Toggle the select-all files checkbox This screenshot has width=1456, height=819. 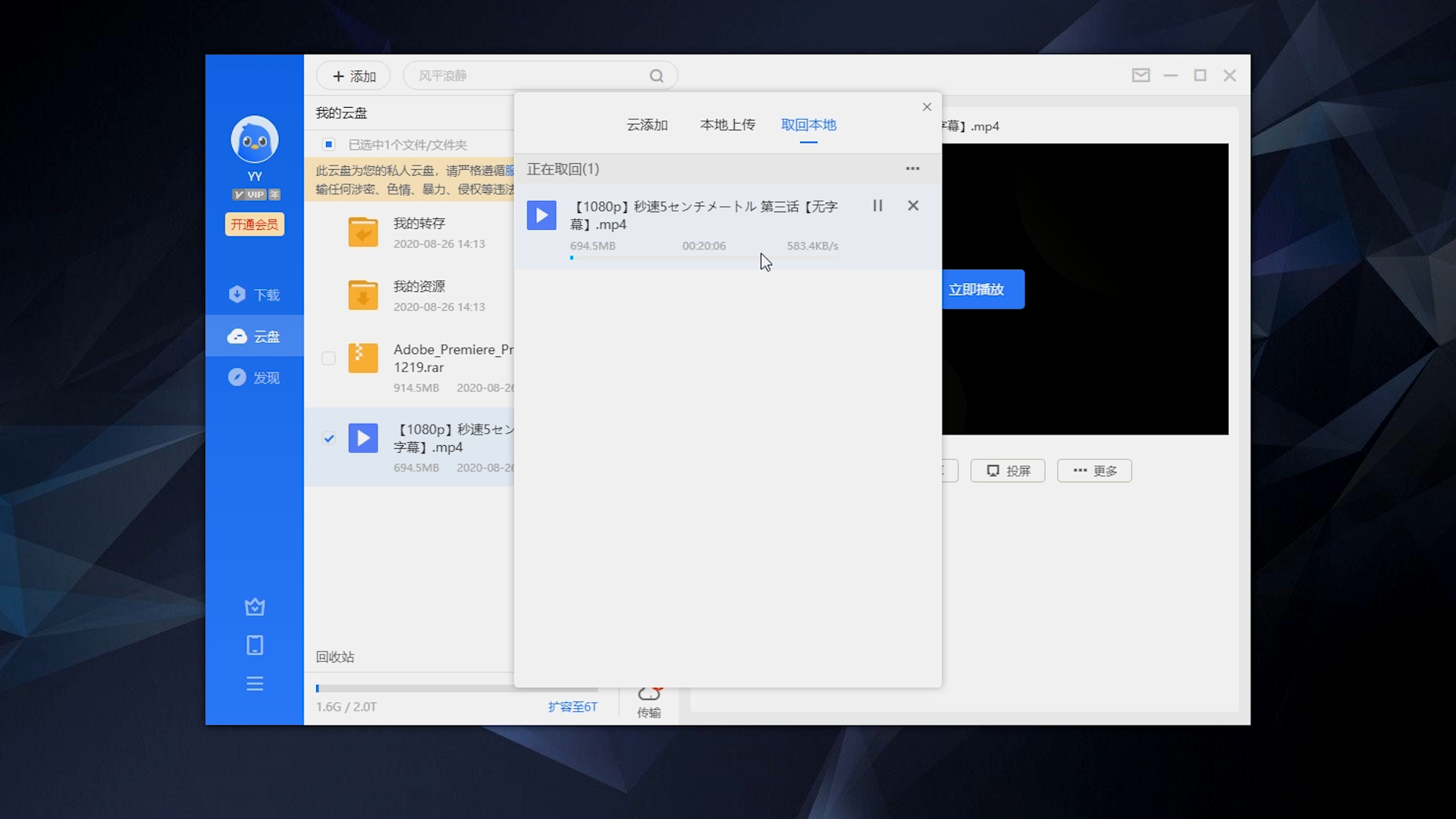329,144
